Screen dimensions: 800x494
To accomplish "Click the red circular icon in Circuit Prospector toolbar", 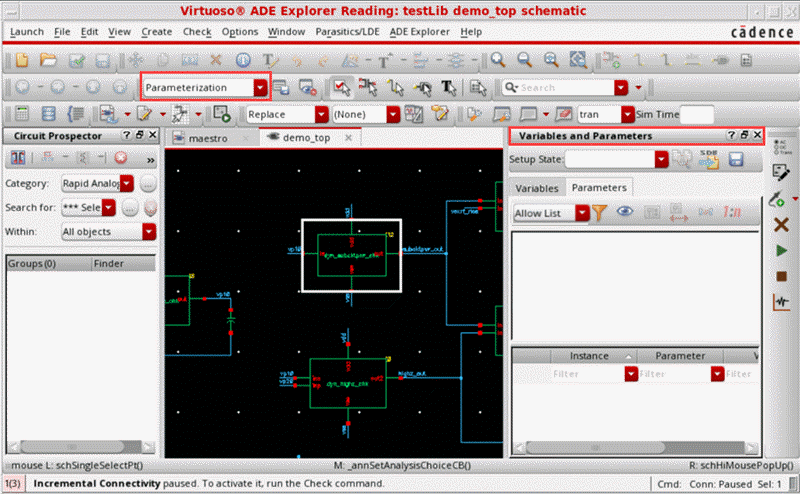I will 120,158.
